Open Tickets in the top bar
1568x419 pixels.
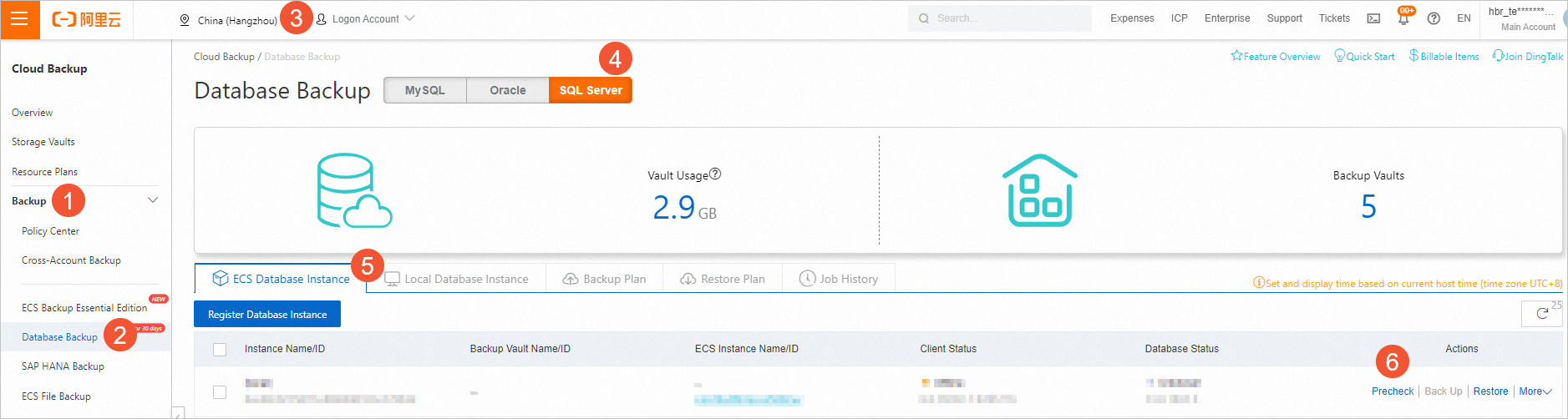click(1334, 18)
